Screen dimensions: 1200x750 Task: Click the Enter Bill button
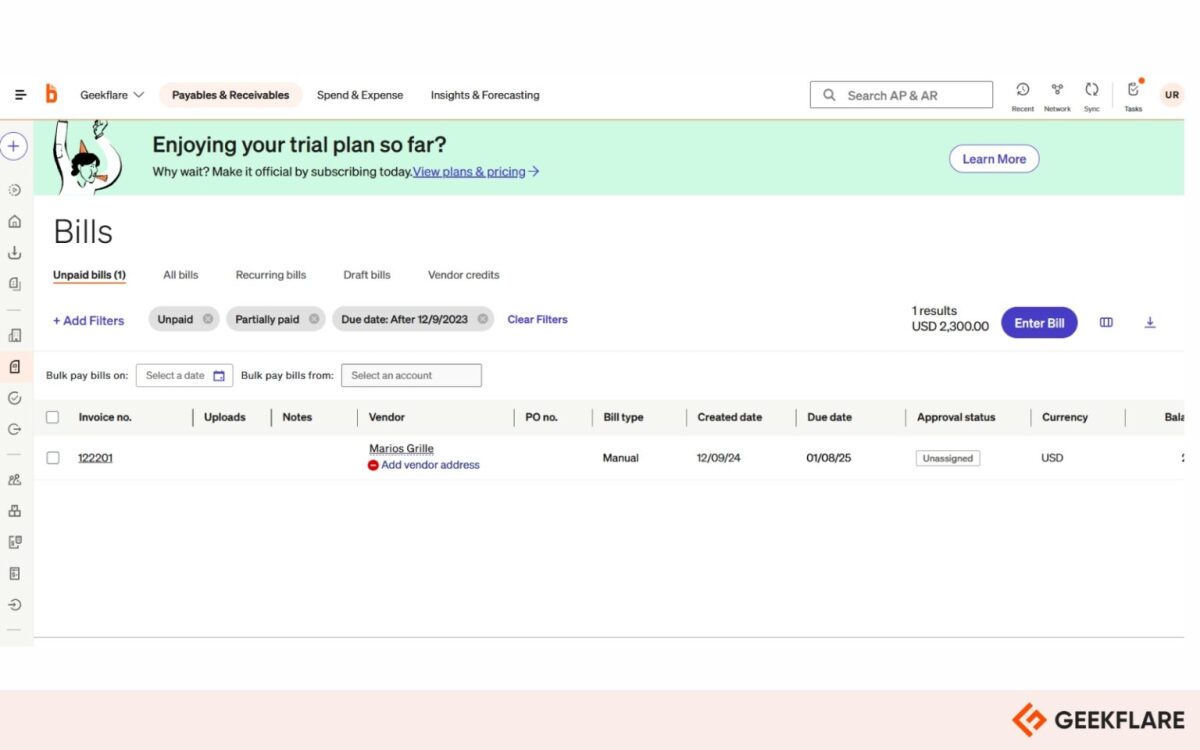[x=1039, y=323]
